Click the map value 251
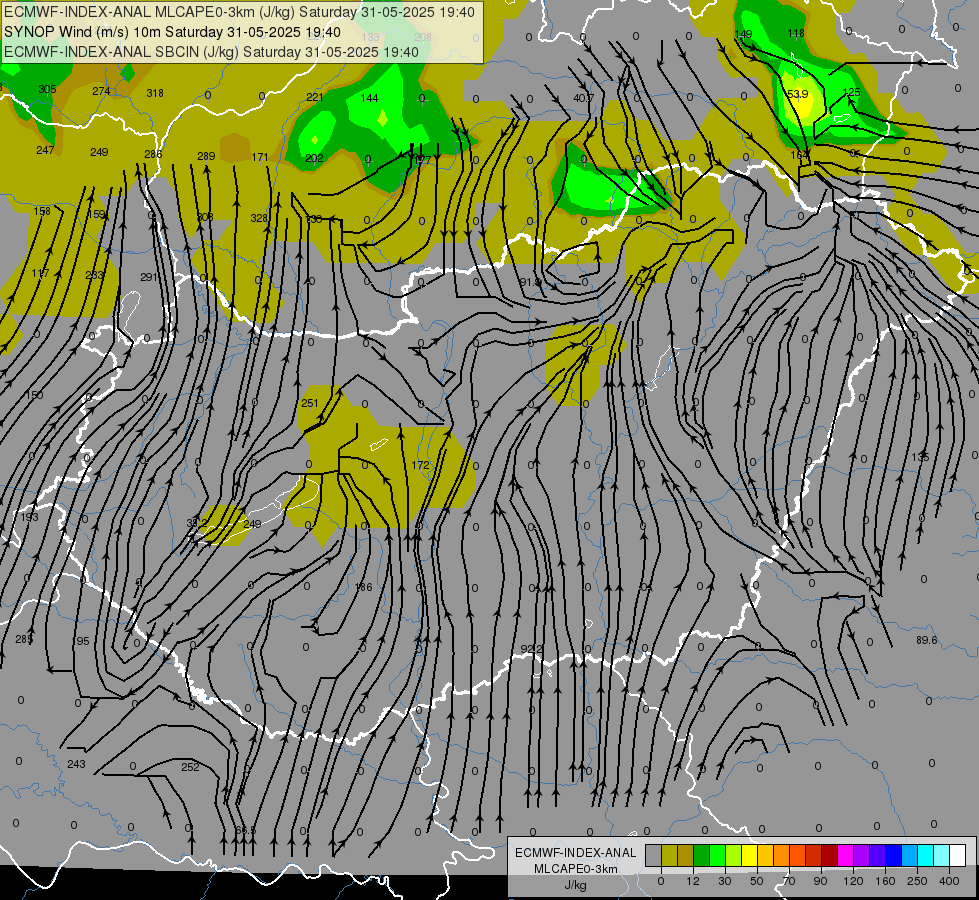This screenshot has height=900, width=979. pyautogui.click(x=310, y=403)
